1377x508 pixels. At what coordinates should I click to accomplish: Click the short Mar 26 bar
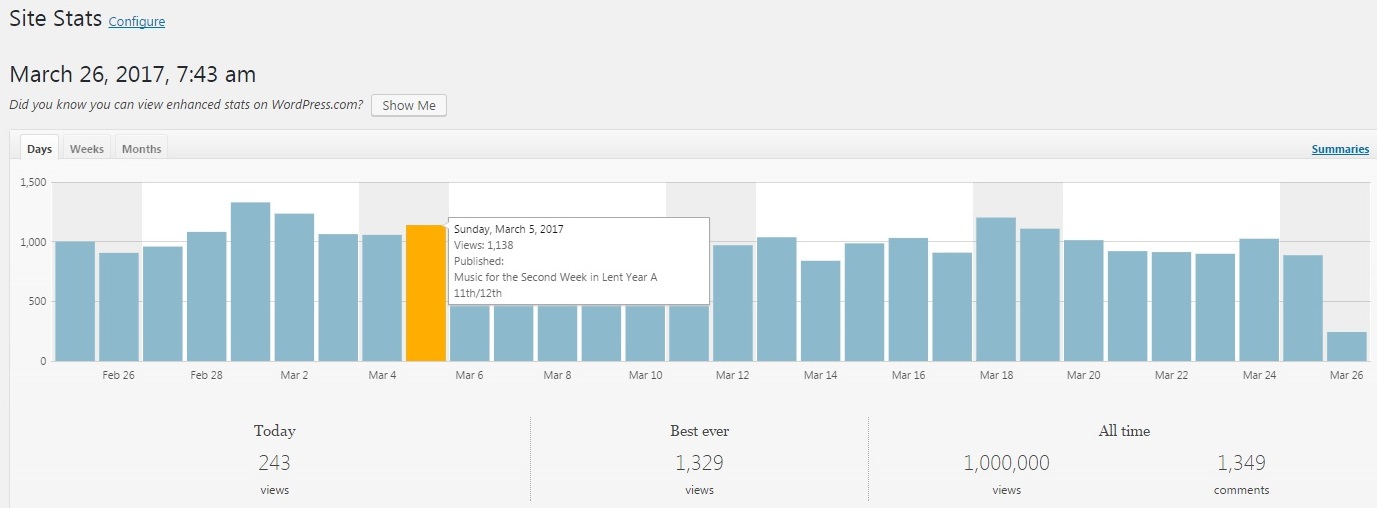click(1346, 347)
